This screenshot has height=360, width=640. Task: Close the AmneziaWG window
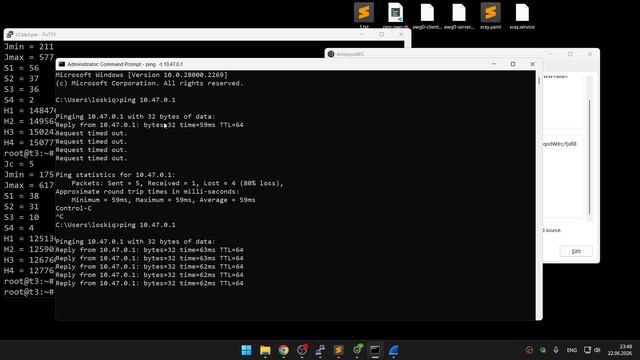(590, 54)
